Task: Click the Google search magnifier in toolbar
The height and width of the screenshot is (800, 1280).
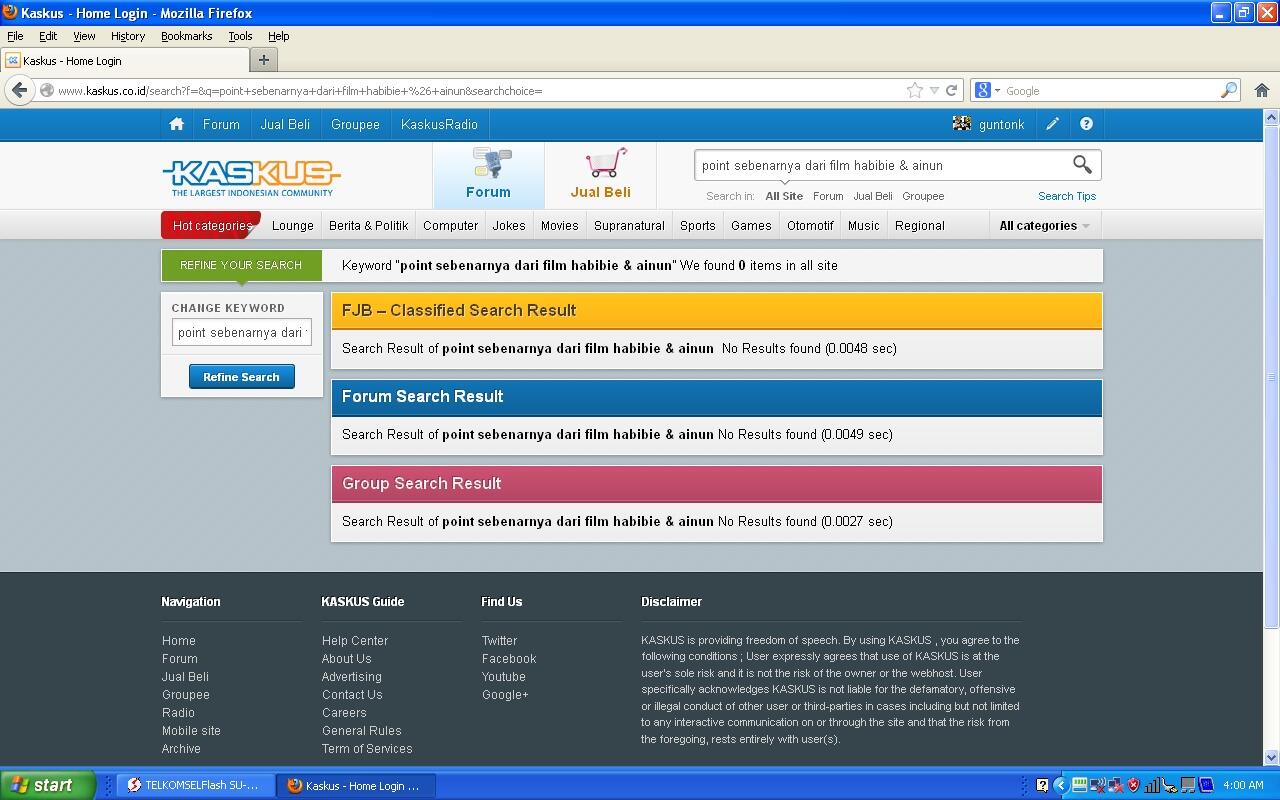Action: point(1228,90)
